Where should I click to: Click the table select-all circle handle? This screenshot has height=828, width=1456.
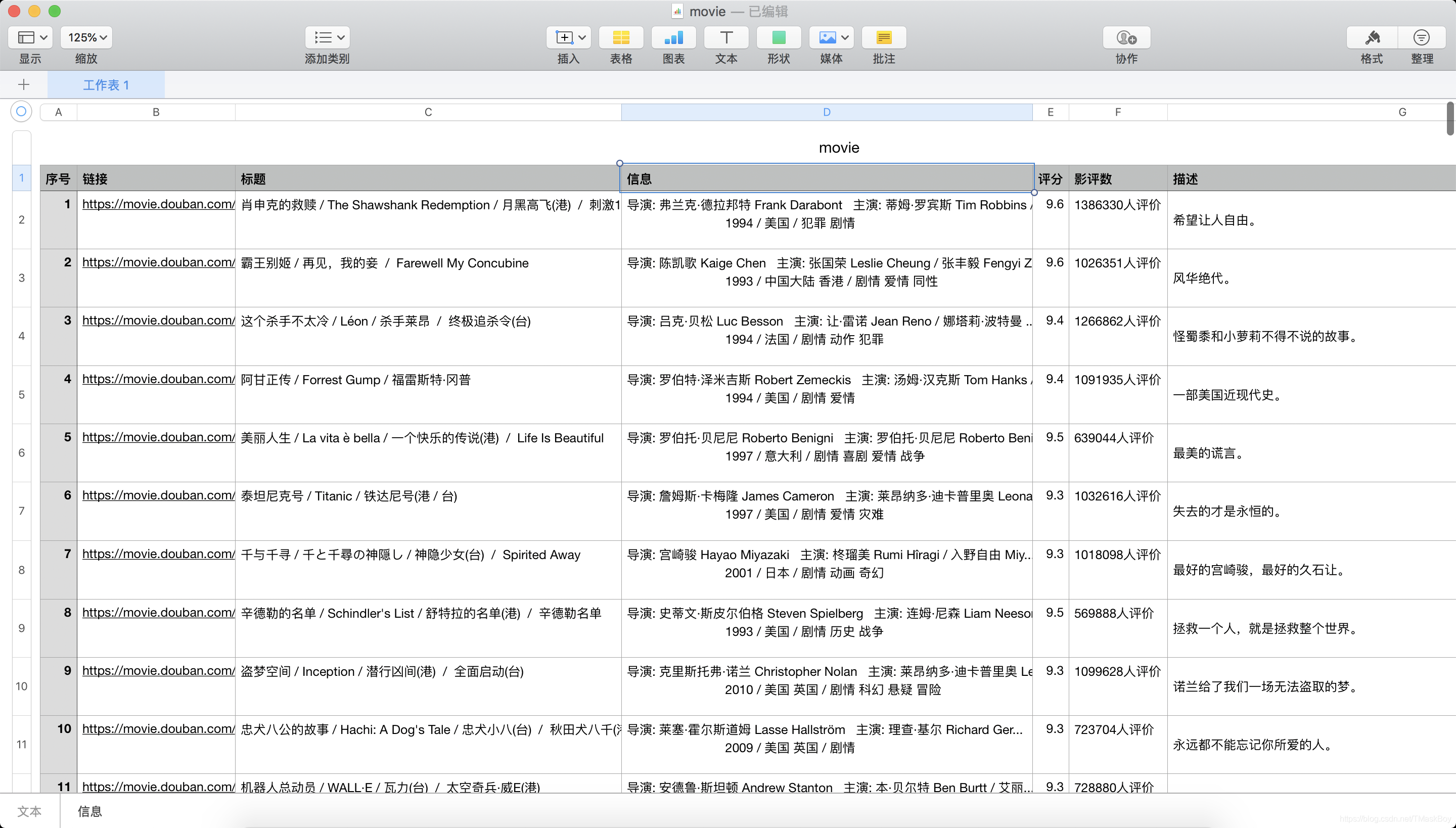21,111
